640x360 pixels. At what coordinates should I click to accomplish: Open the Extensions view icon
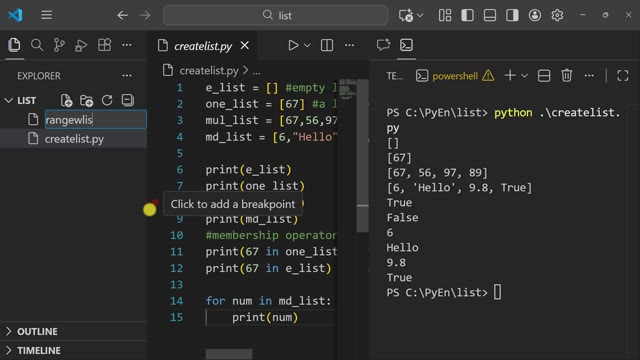pyautogui.click(x=104, y=45)
